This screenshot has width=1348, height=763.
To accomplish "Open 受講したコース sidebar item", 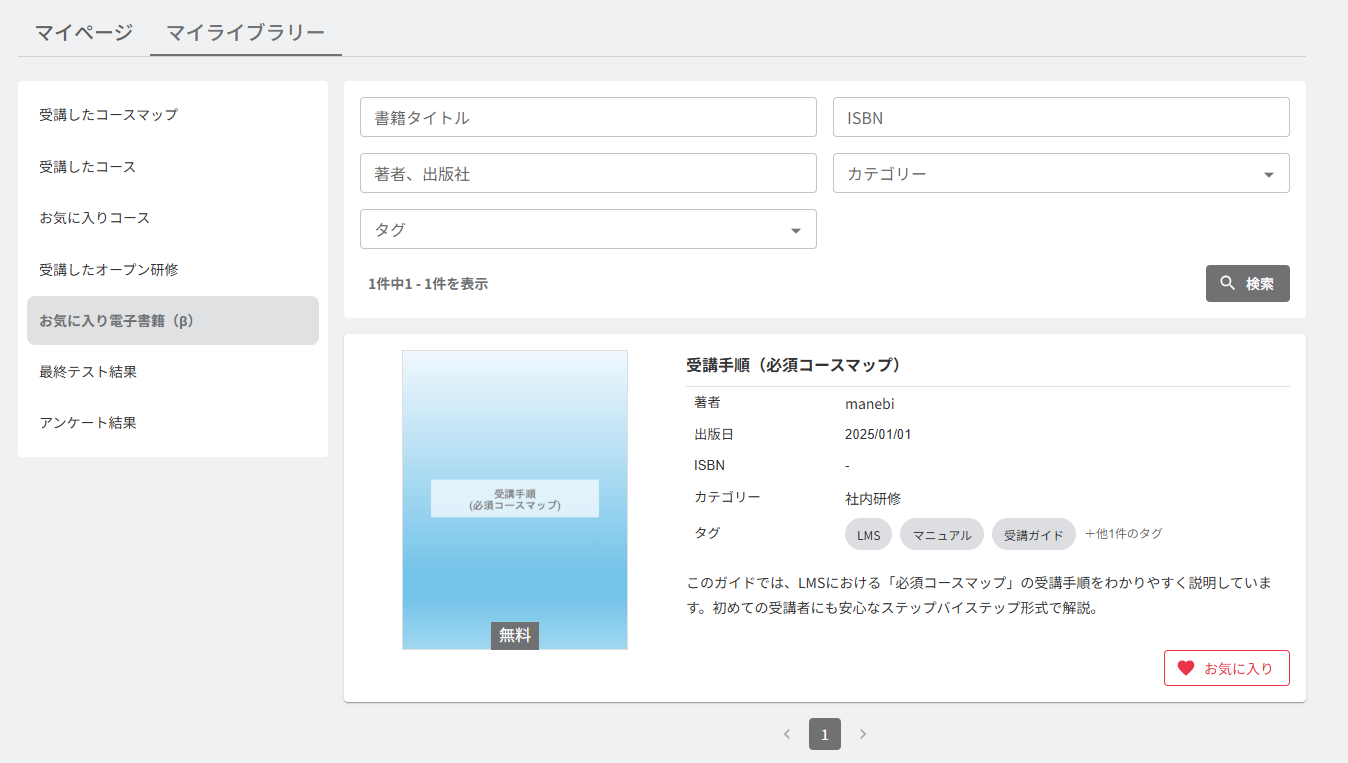I will (88, 167).
